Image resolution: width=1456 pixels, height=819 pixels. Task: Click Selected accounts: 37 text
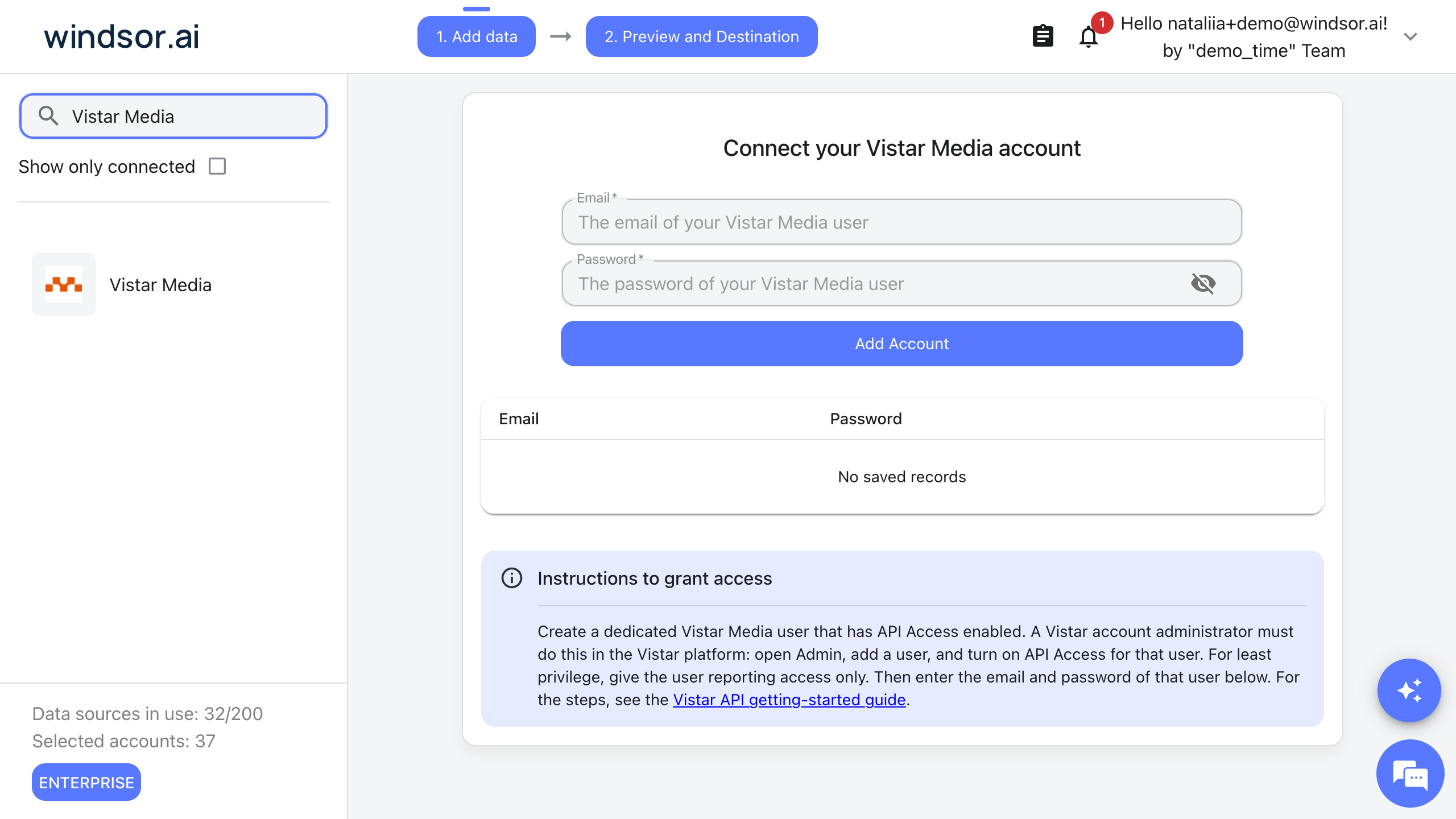124,741
